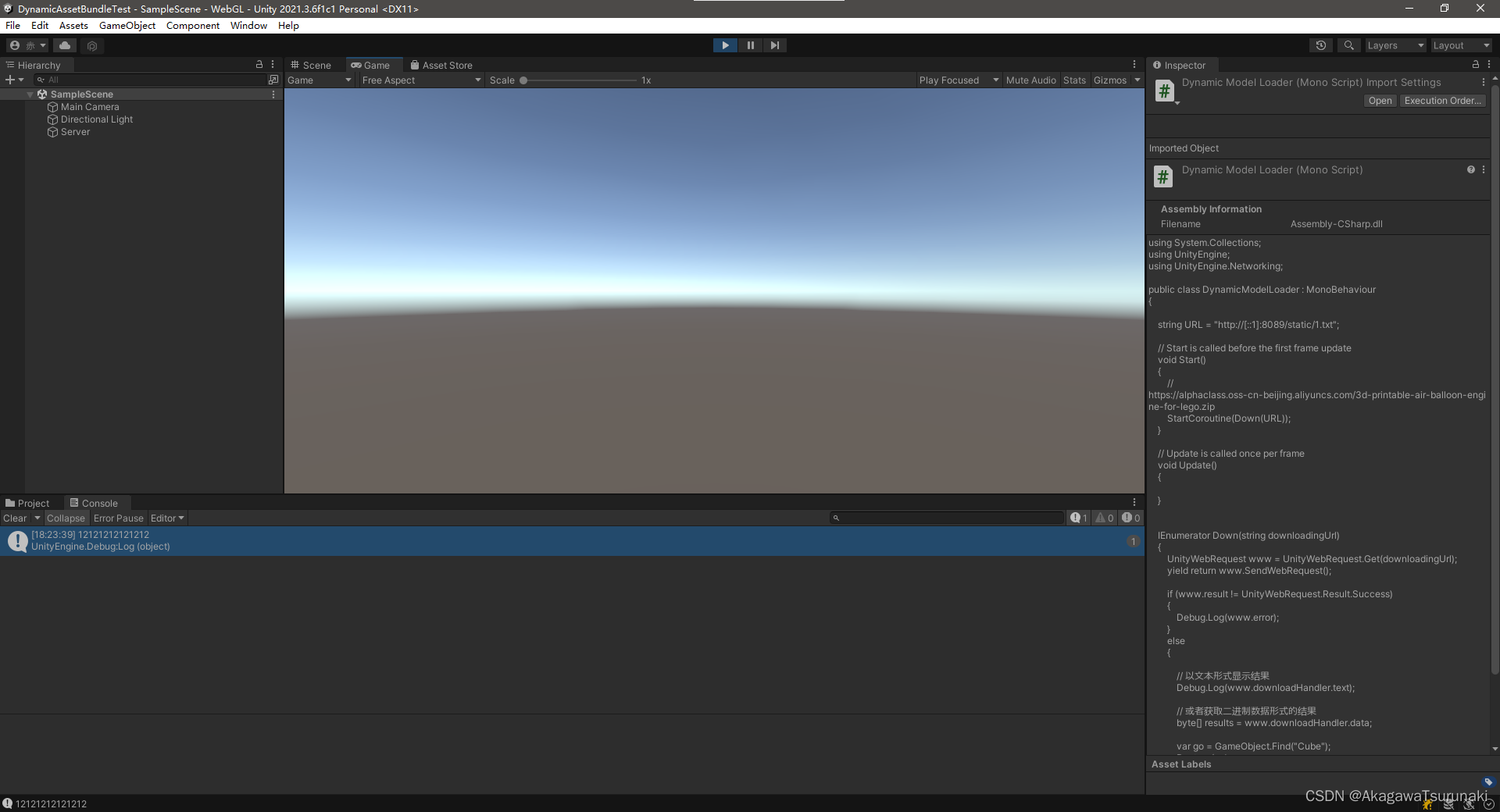This screenshot has width=1500, height=812.
Task: Select the Directional Light in the Hierarchy
Action: [x=96, y=119]
